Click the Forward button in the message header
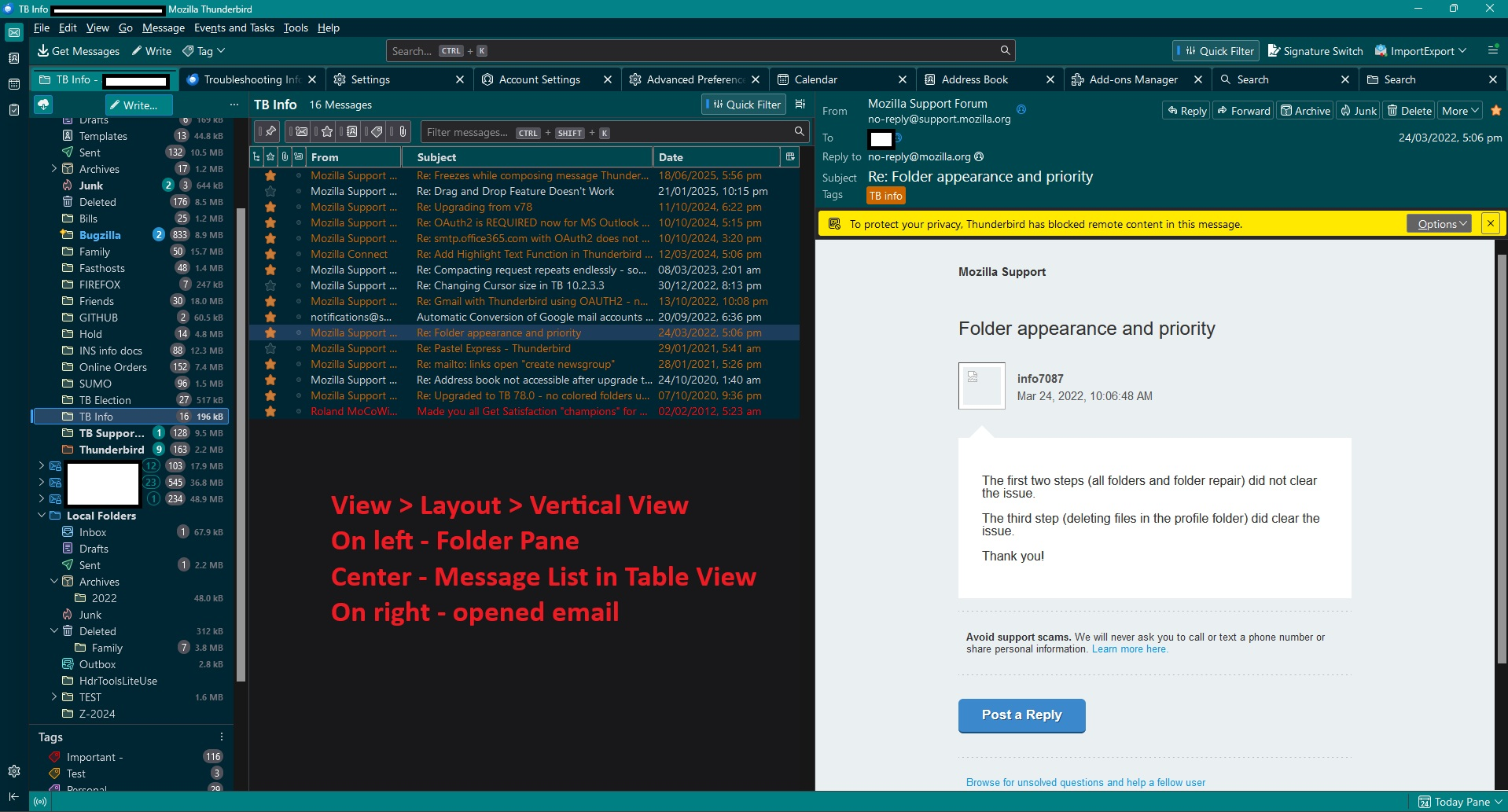The height and width of the screenshot is (812, 1508). (x=1243, y=111)
